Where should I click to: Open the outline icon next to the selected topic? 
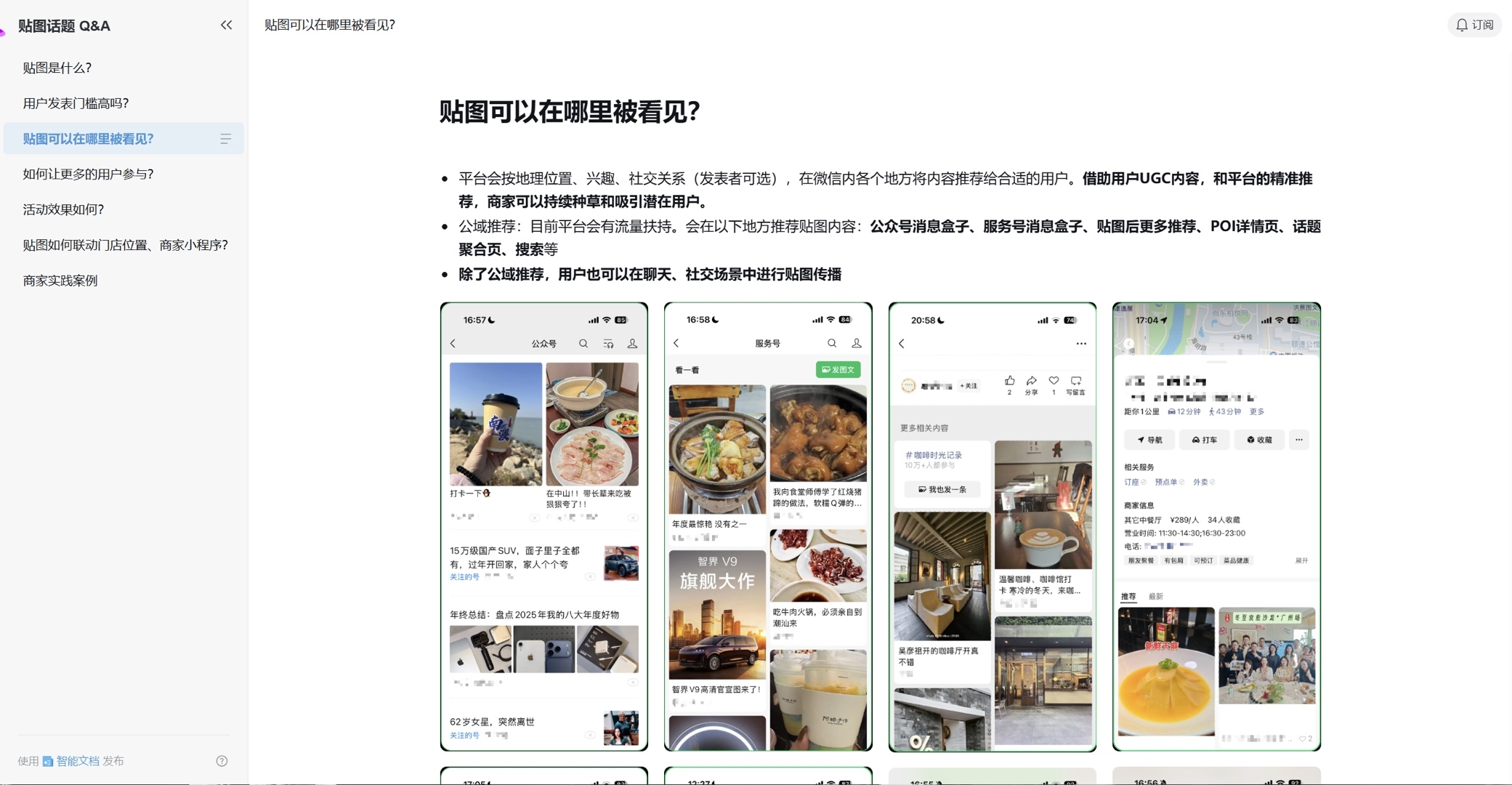(x=225, y=139)
